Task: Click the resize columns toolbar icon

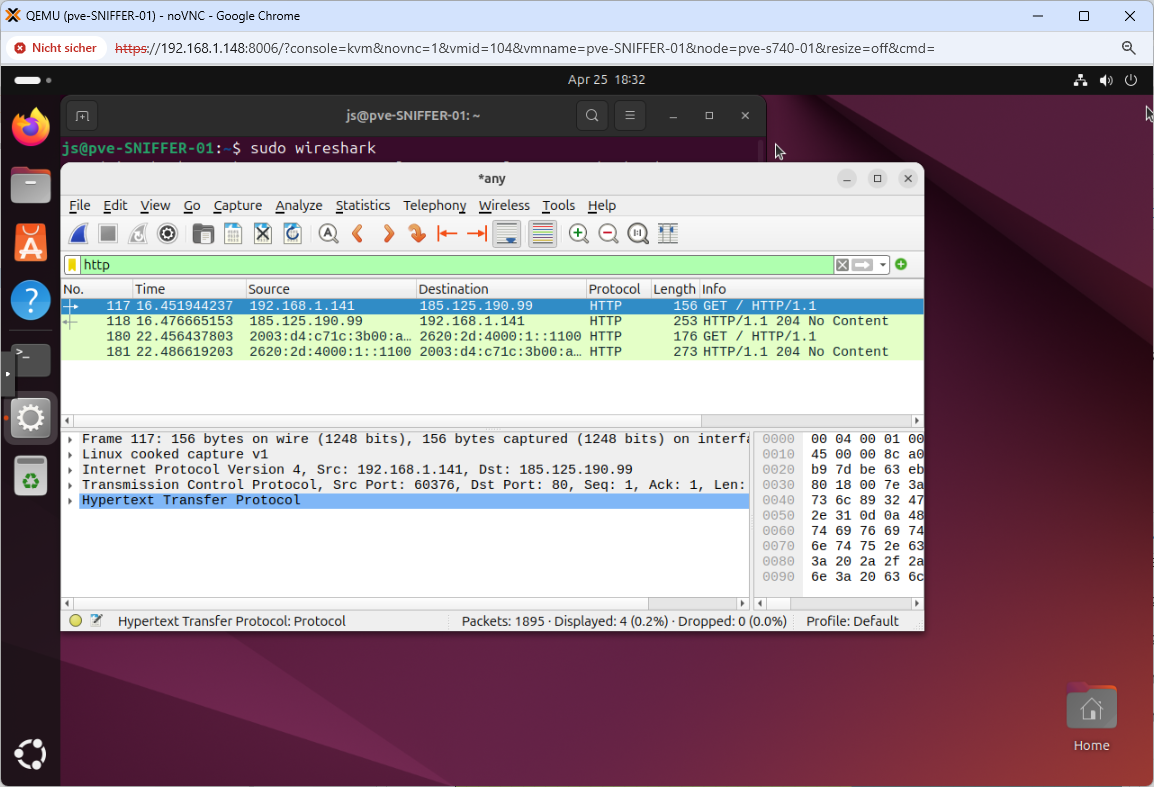Action: tap(668, 234)
